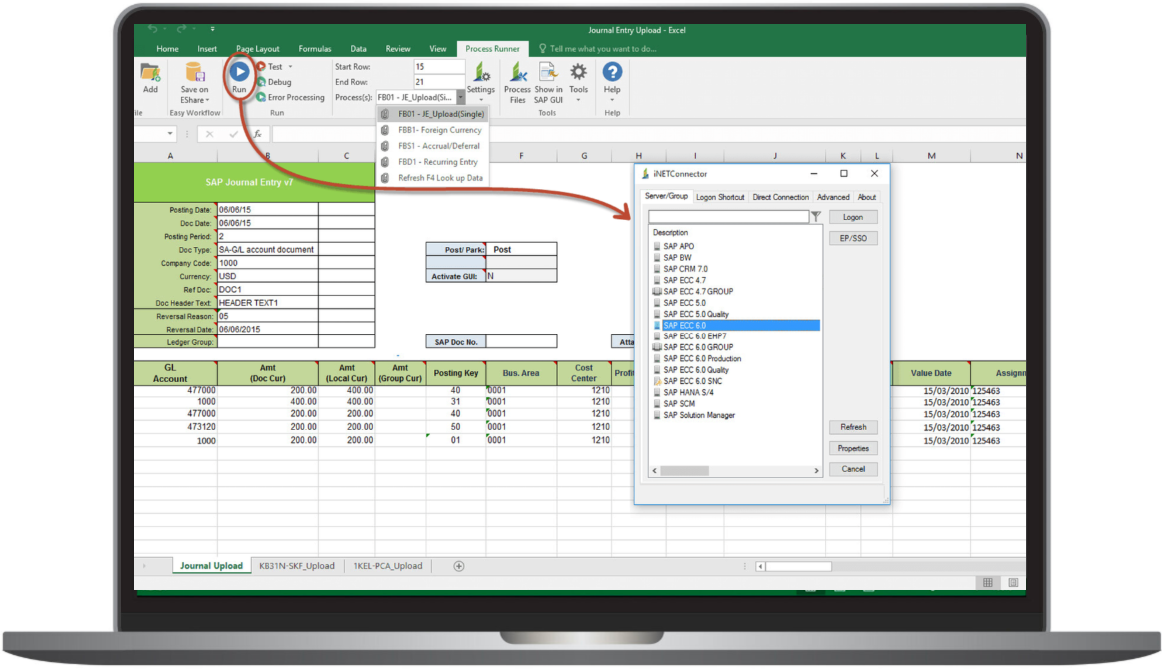Image resolution: width=1162 pixels, height=670 pixels.
Task: Click the new sheet plus icon
Action: 459,566
